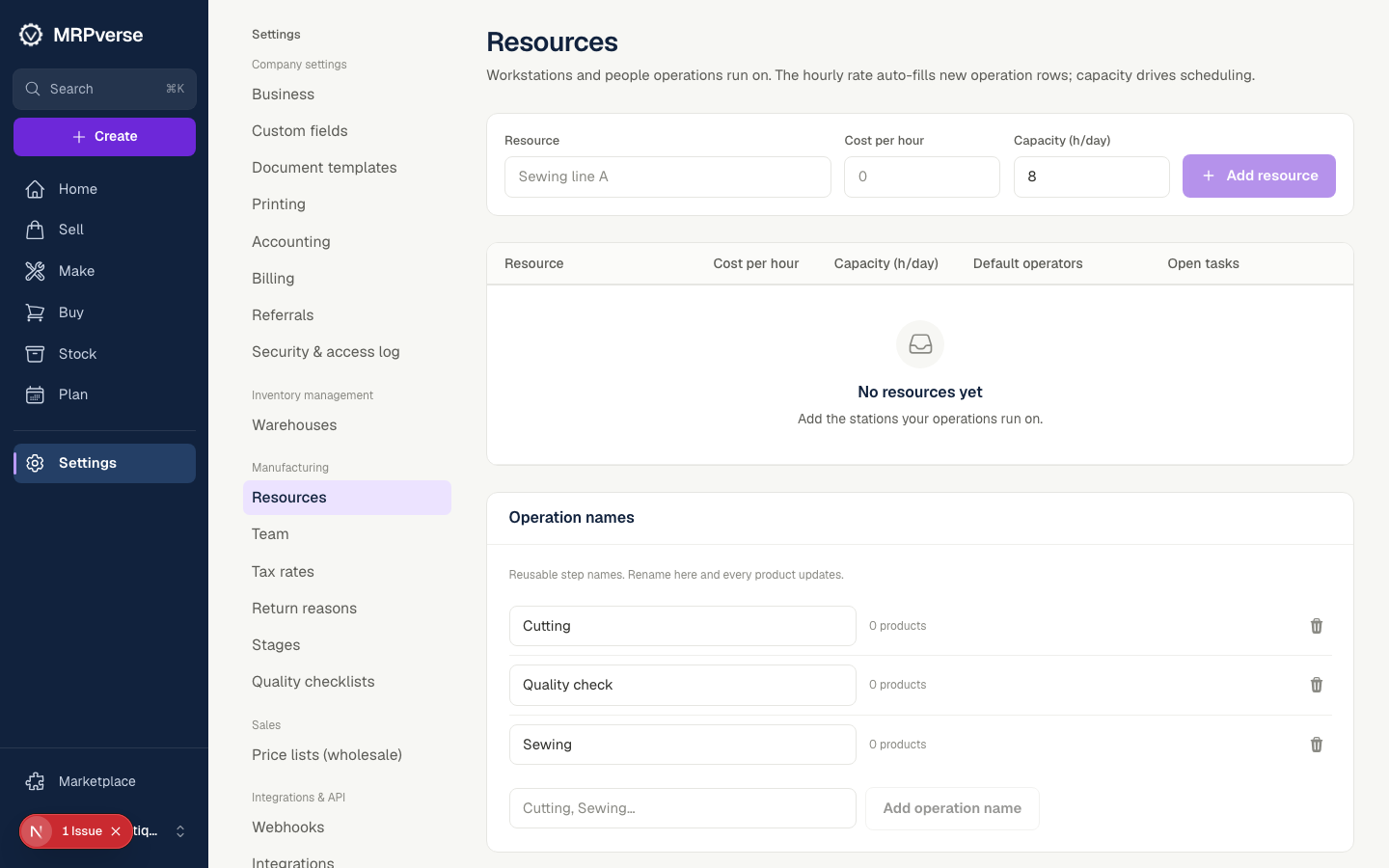Click the sidebar Search box

(104, 89)
